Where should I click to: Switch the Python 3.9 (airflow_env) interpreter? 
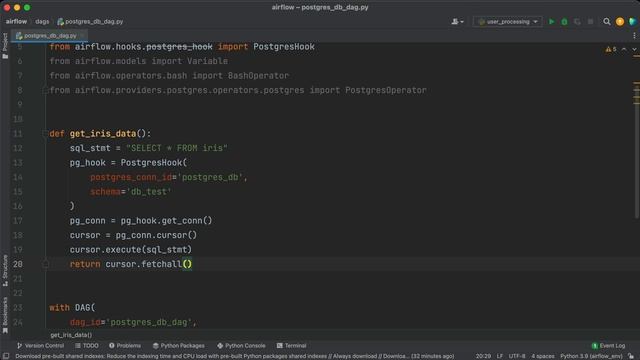591,356
